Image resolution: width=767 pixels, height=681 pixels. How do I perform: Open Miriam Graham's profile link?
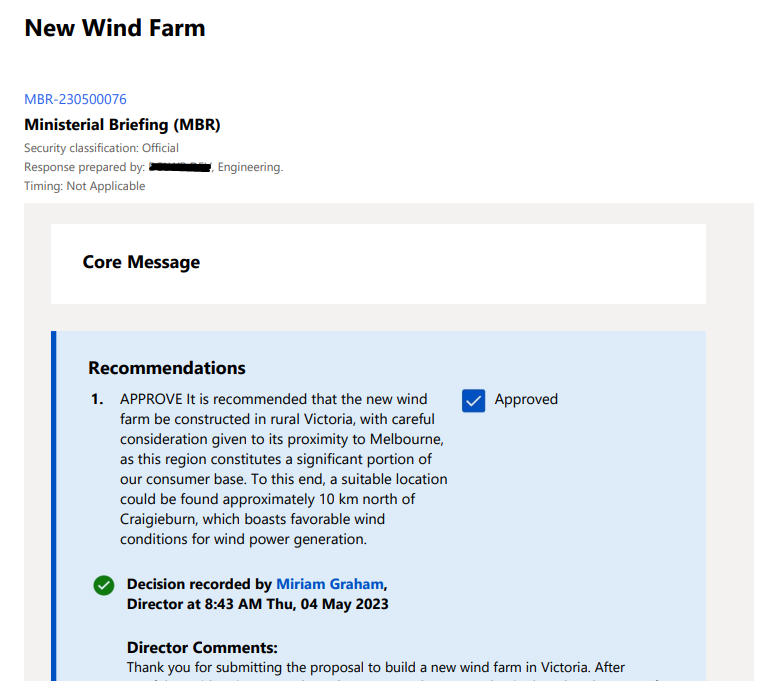(x=329, y=584)
